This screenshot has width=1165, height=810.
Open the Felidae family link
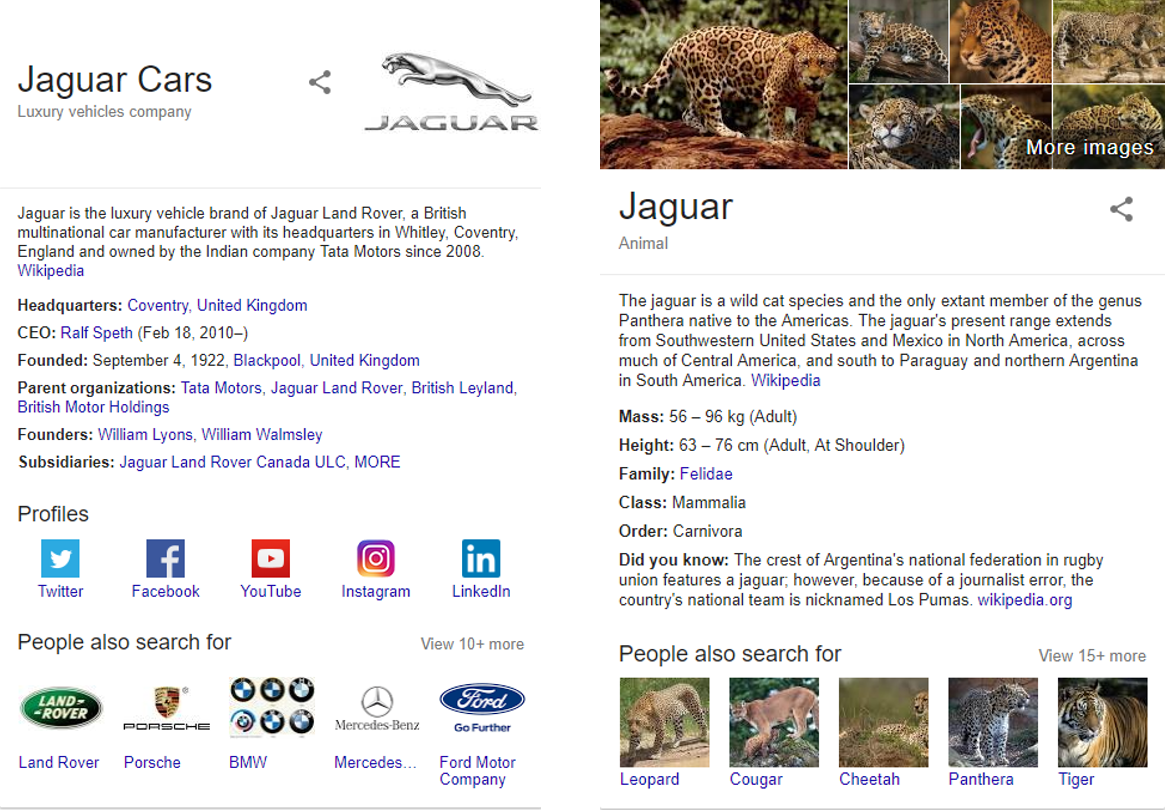[x=706, y=474]
